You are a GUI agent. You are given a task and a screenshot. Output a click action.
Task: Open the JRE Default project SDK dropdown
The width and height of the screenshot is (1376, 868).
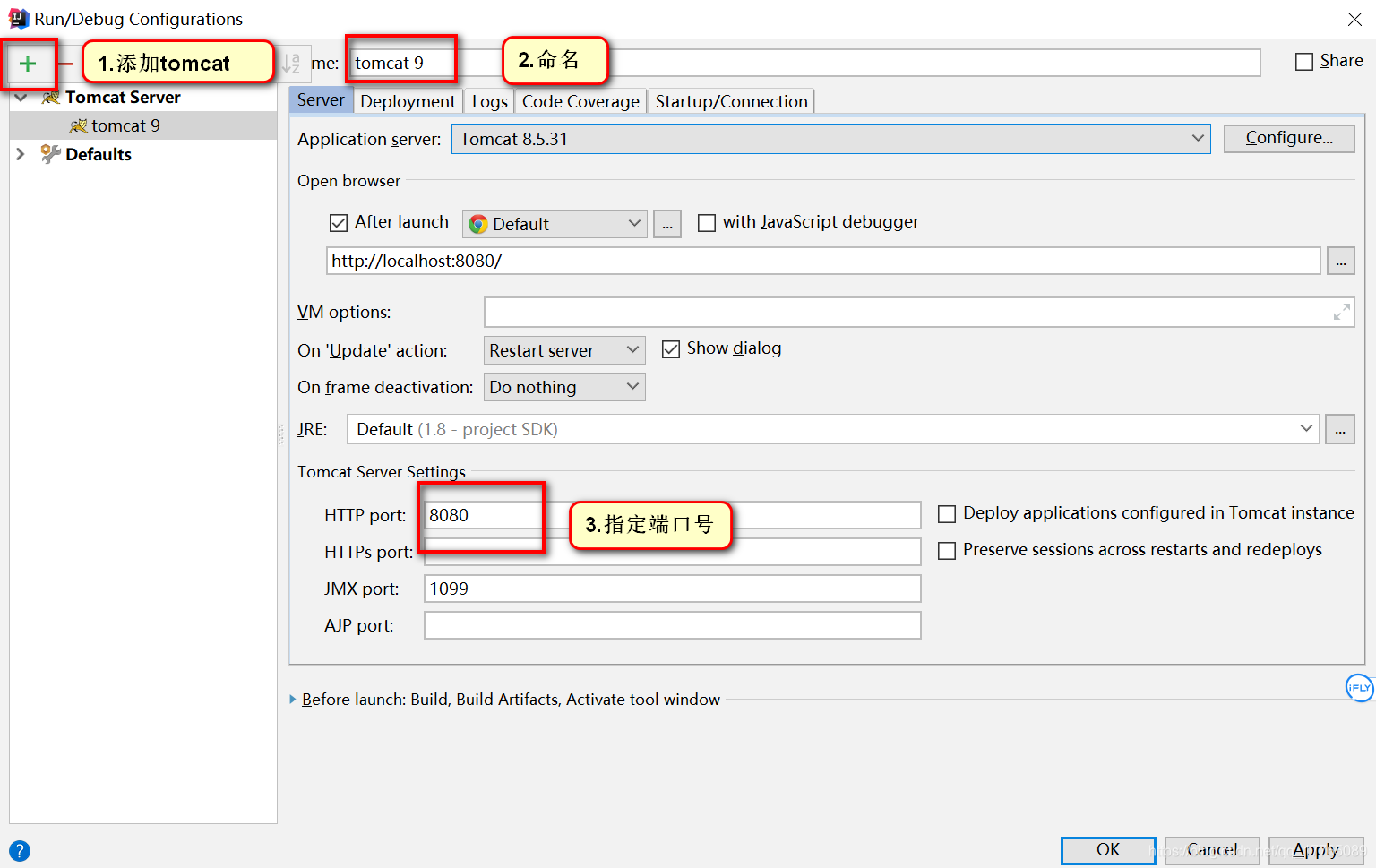[833, 429]
